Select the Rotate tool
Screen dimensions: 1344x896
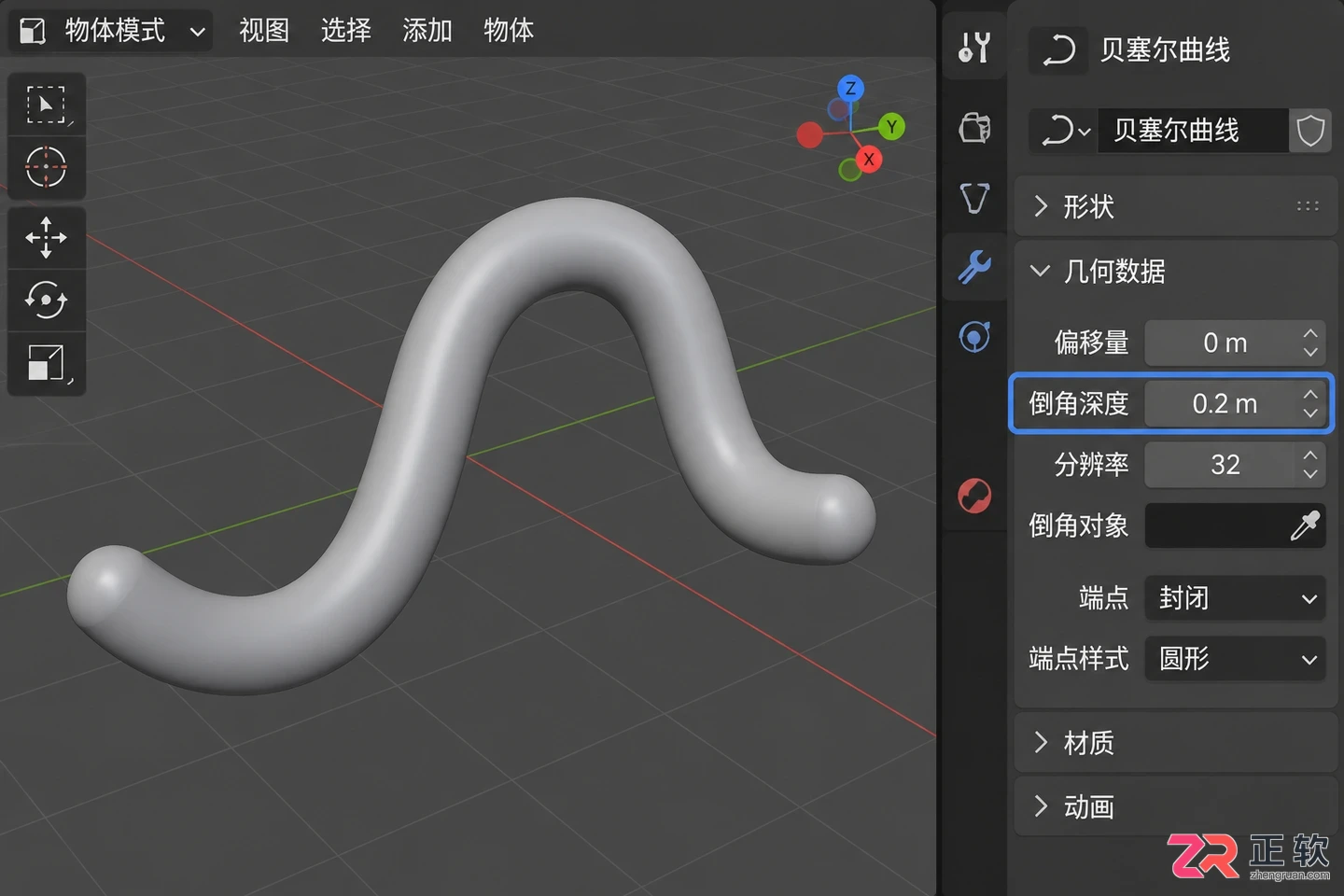pyautogui.click(x=46, y=300)
